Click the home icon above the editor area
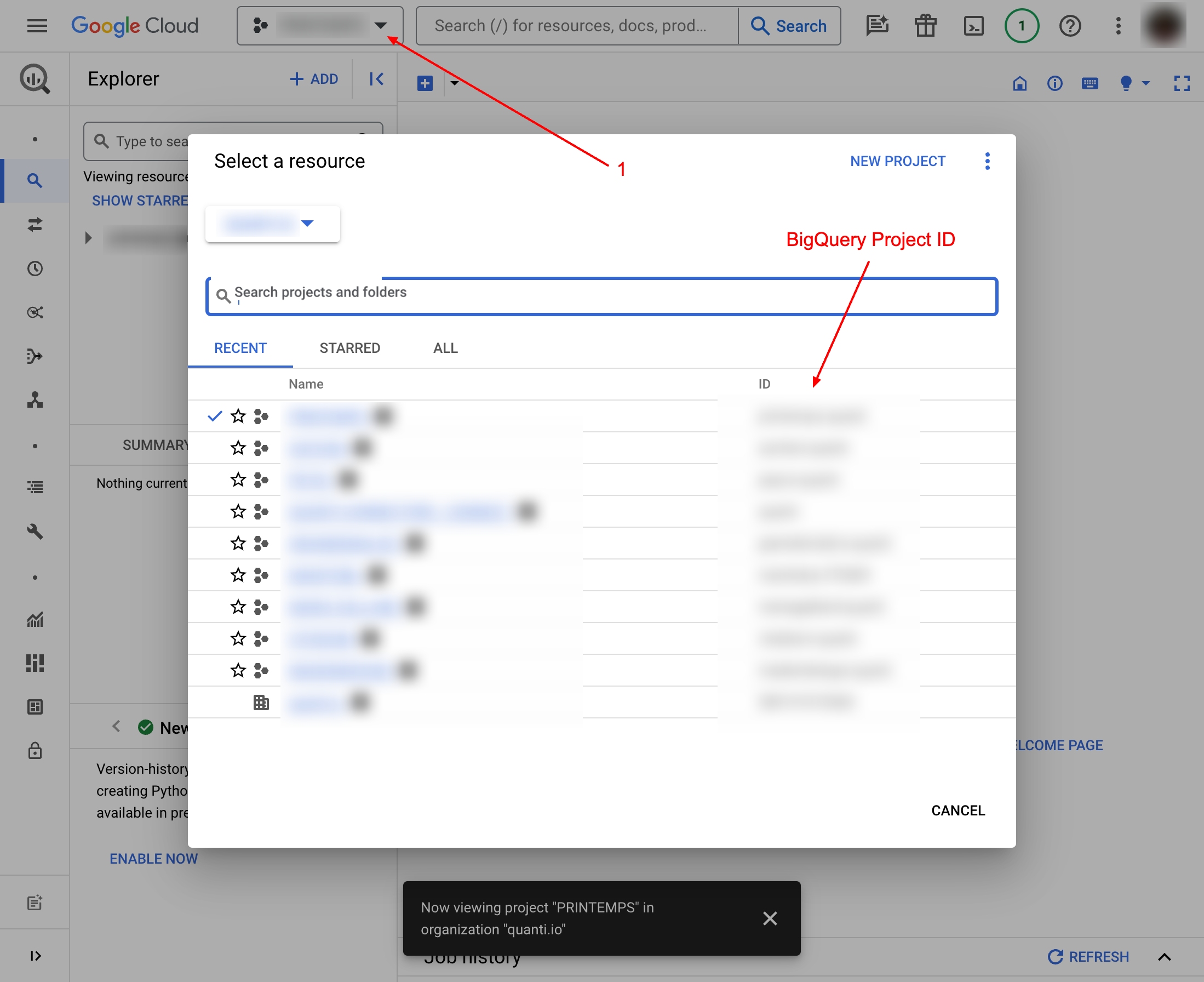The width and height of the screenshot is (1204, 982). [1019, 83]
